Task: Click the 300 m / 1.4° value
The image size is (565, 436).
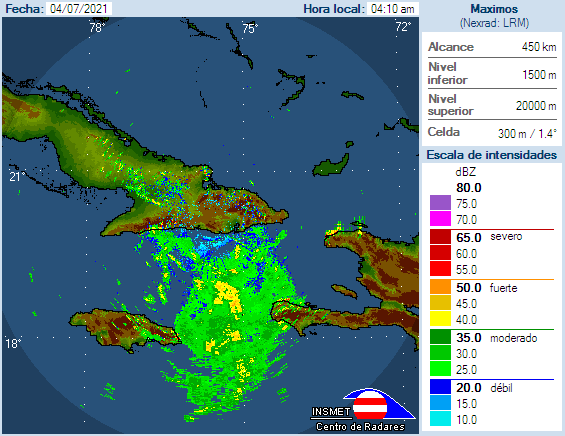Action: pyautogui.click(x=528, y=134)
